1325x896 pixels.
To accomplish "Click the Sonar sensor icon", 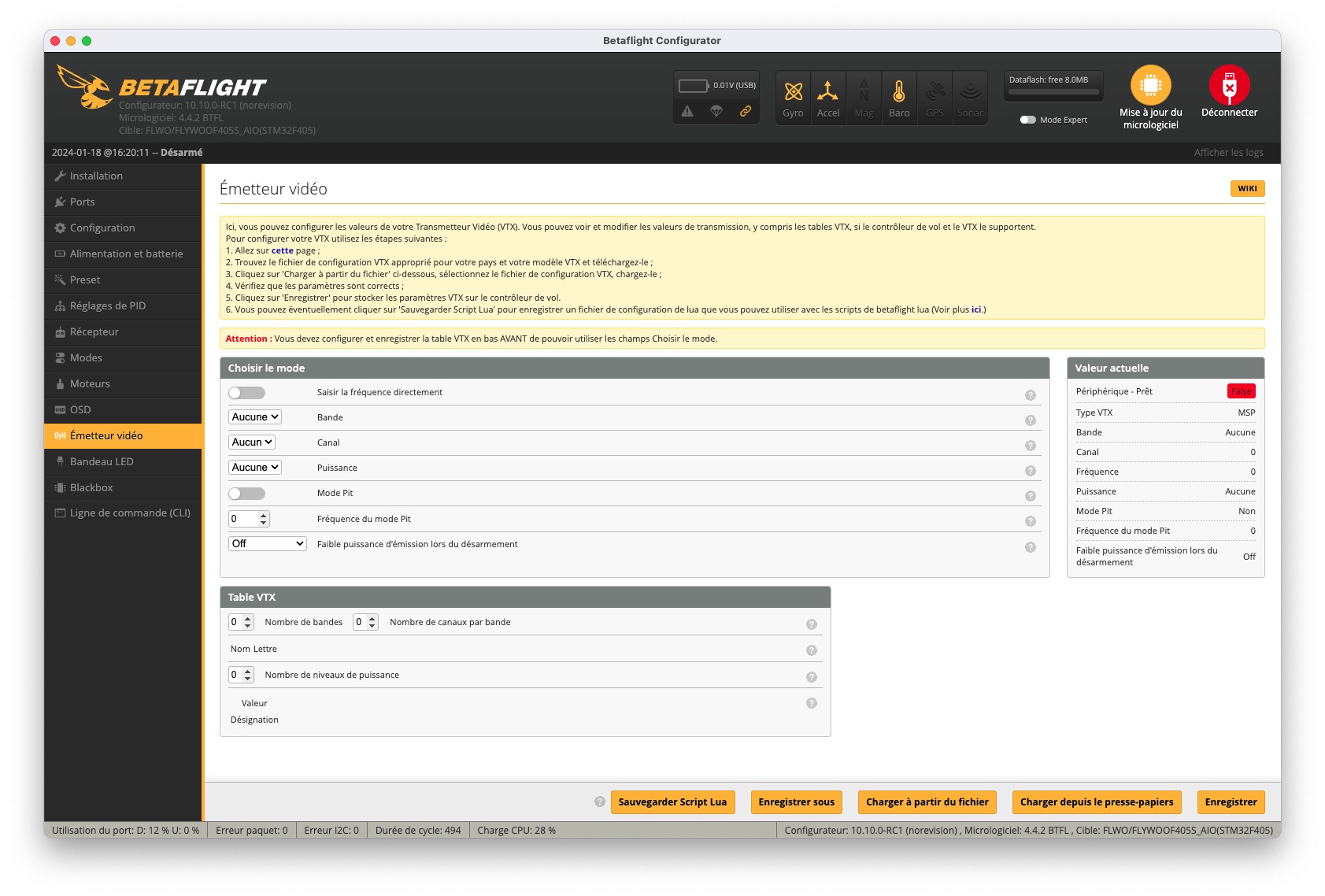I will pos(970,91).
